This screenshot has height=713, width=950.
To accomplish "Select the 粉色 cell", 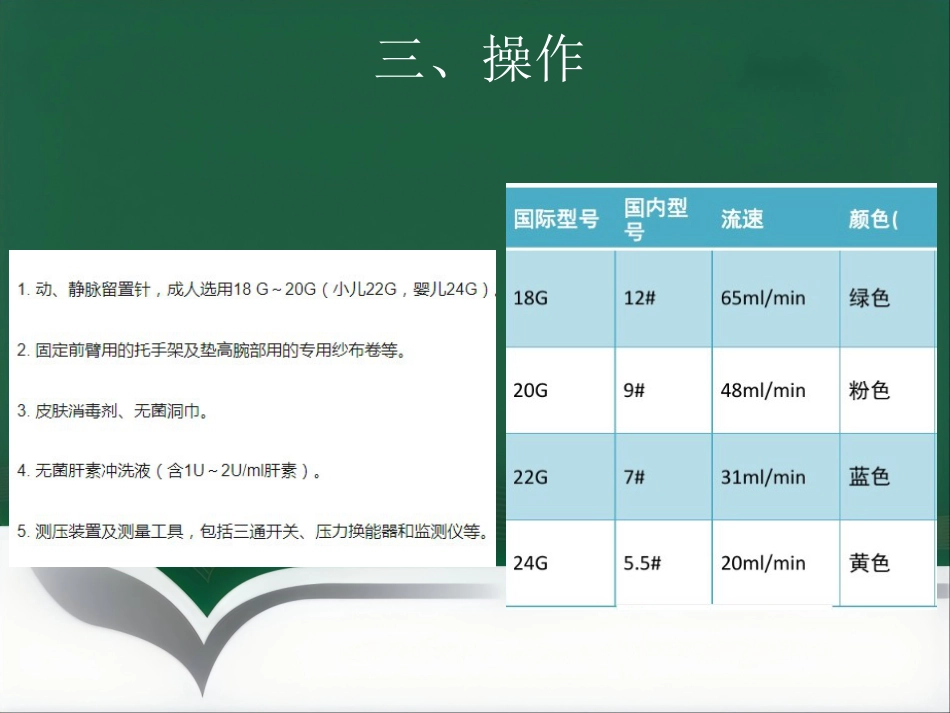I will pyautogui.click(x=888, y=390).
